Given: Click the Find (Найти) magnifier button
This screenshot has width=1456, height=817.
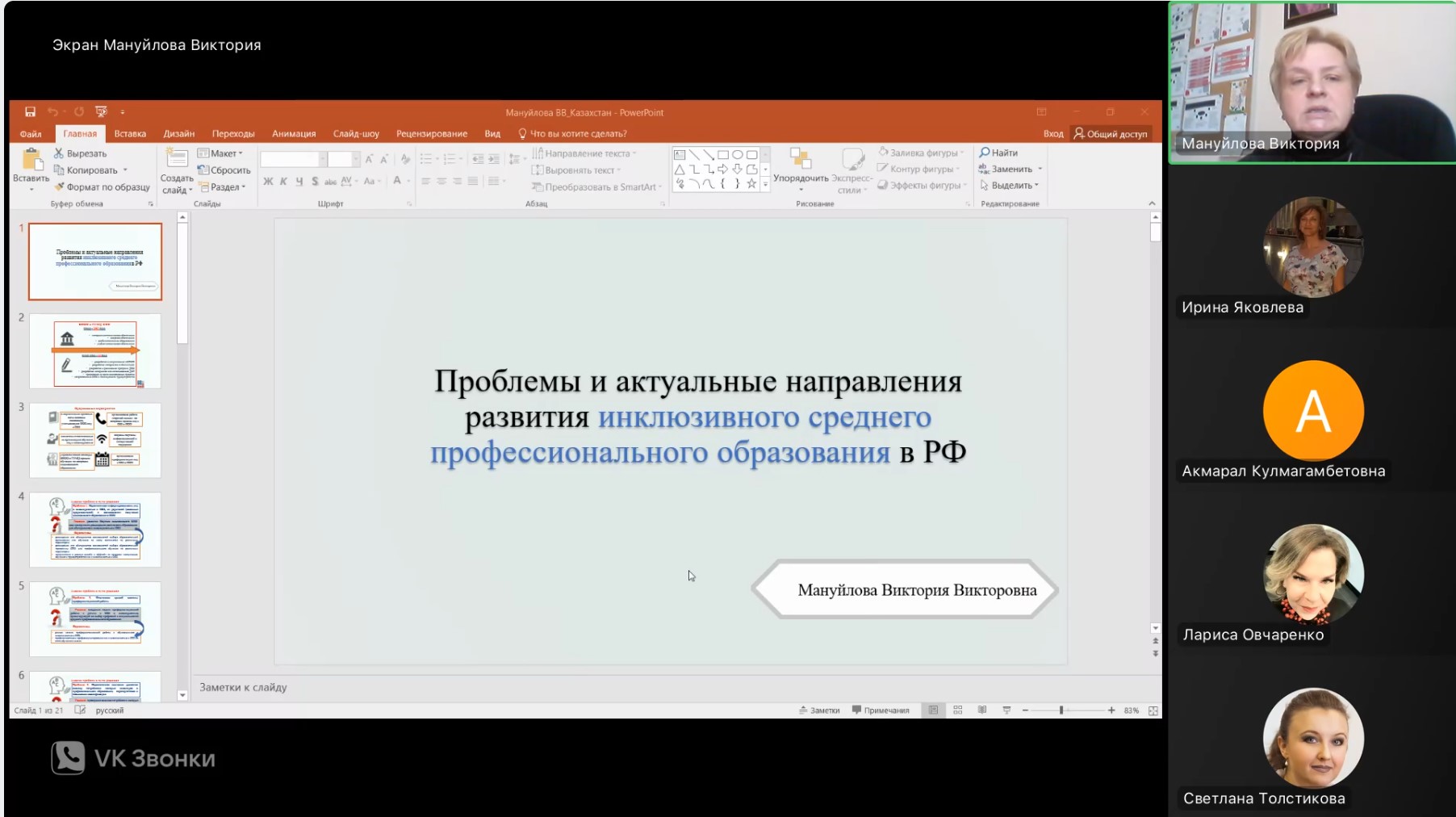Looking at the screenshot, I should pos(998,153).
